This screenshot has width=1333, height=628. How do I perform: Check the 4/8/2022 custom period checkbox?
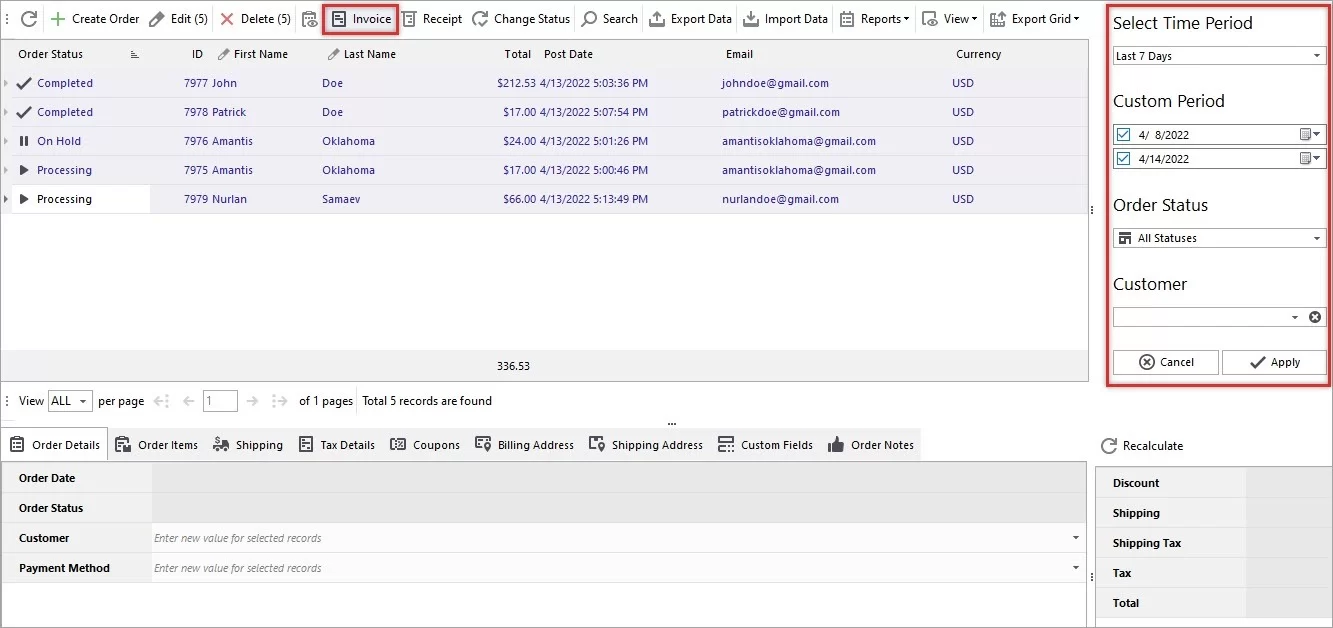[x=1122, y=133]
